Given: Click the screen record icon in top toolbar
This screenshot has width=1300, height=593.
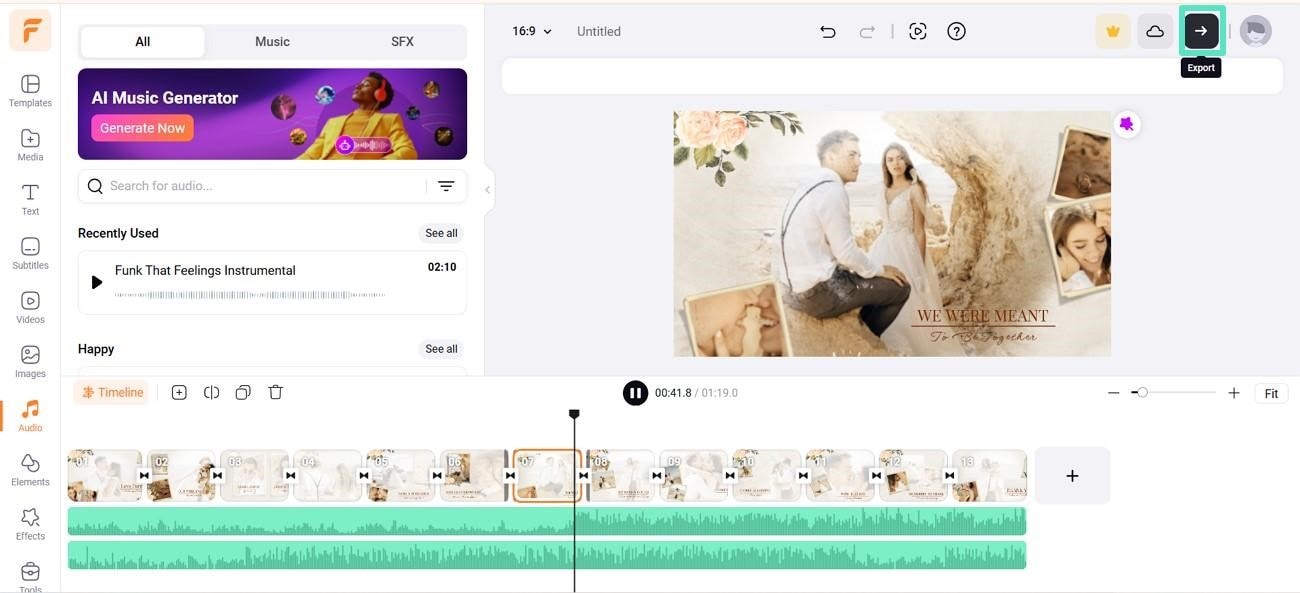Looking at the screenshot, I should (x=918, y=31).
